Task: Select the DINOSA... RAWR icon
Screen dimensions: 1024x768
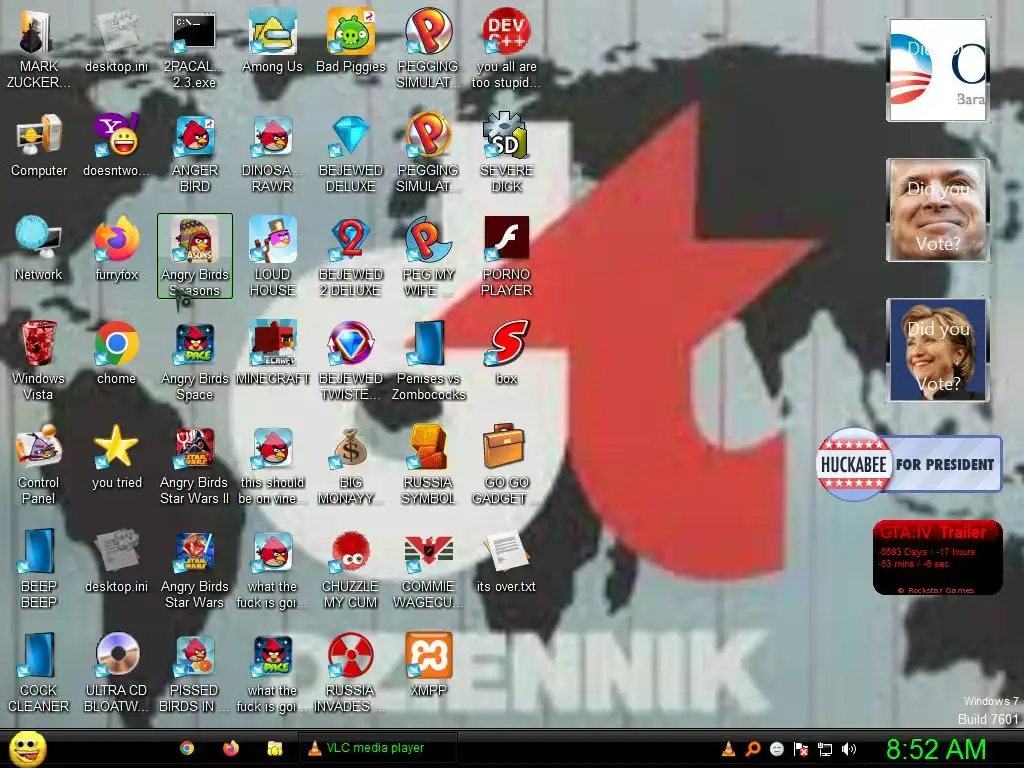Action: click(272, 153)
